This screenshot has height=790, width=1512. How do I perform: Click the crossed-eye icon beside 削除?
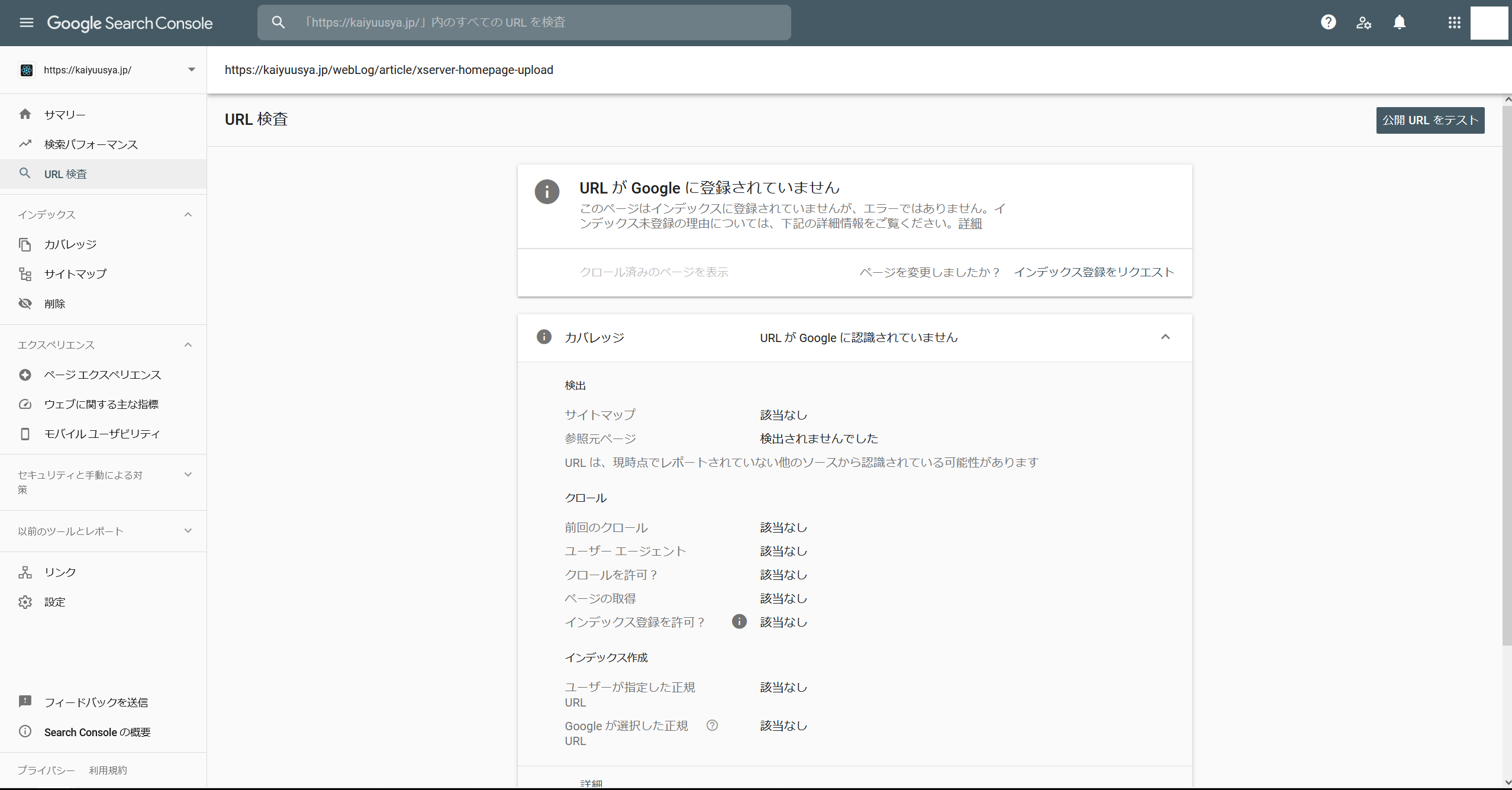pyautogui.click(x=25, y=304)
